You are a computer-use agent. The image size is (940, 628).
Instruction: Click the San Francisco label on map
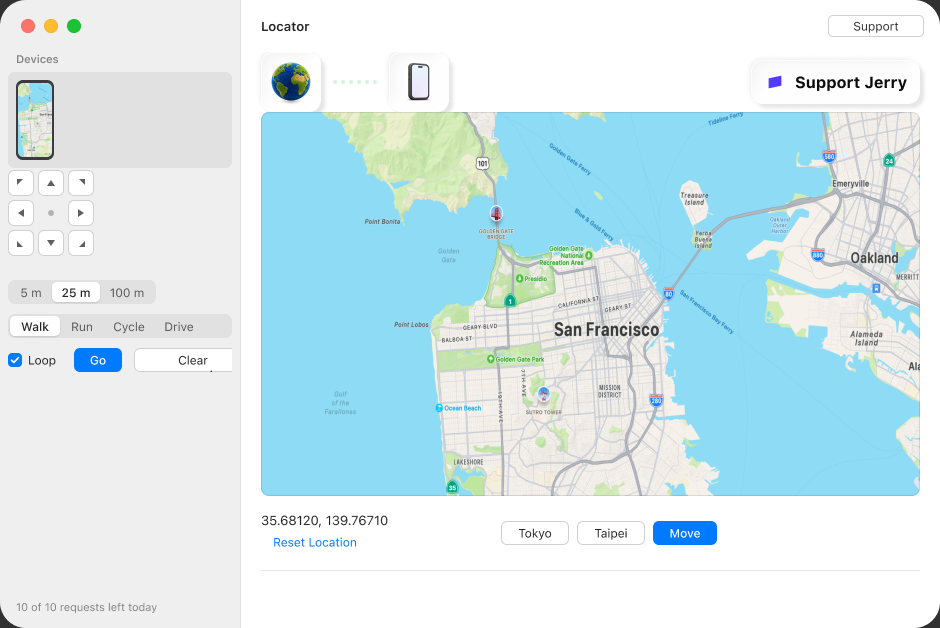606,330
